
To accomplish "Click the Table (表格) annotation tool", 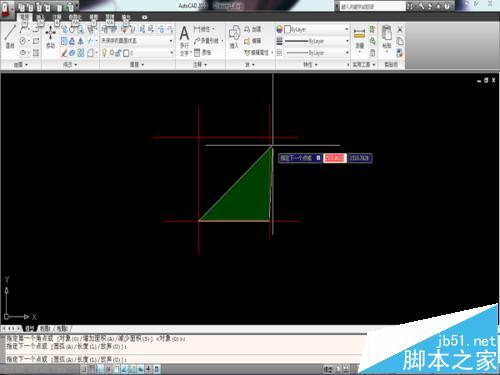I will click(202, 52).
